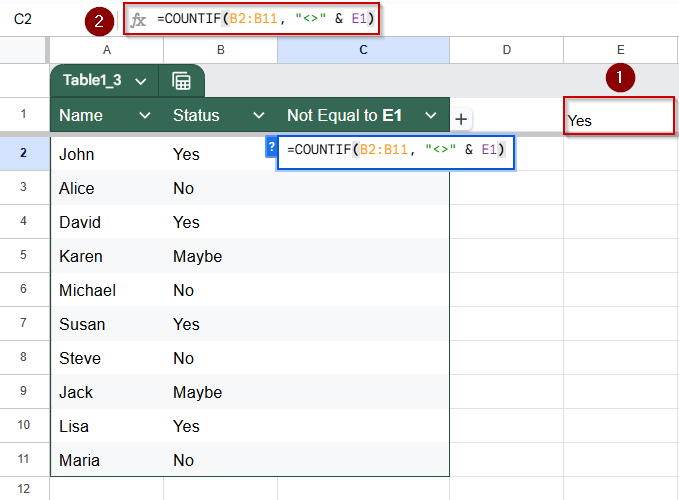Select row 12 header
679x500 pixels.
pos(23,489)
